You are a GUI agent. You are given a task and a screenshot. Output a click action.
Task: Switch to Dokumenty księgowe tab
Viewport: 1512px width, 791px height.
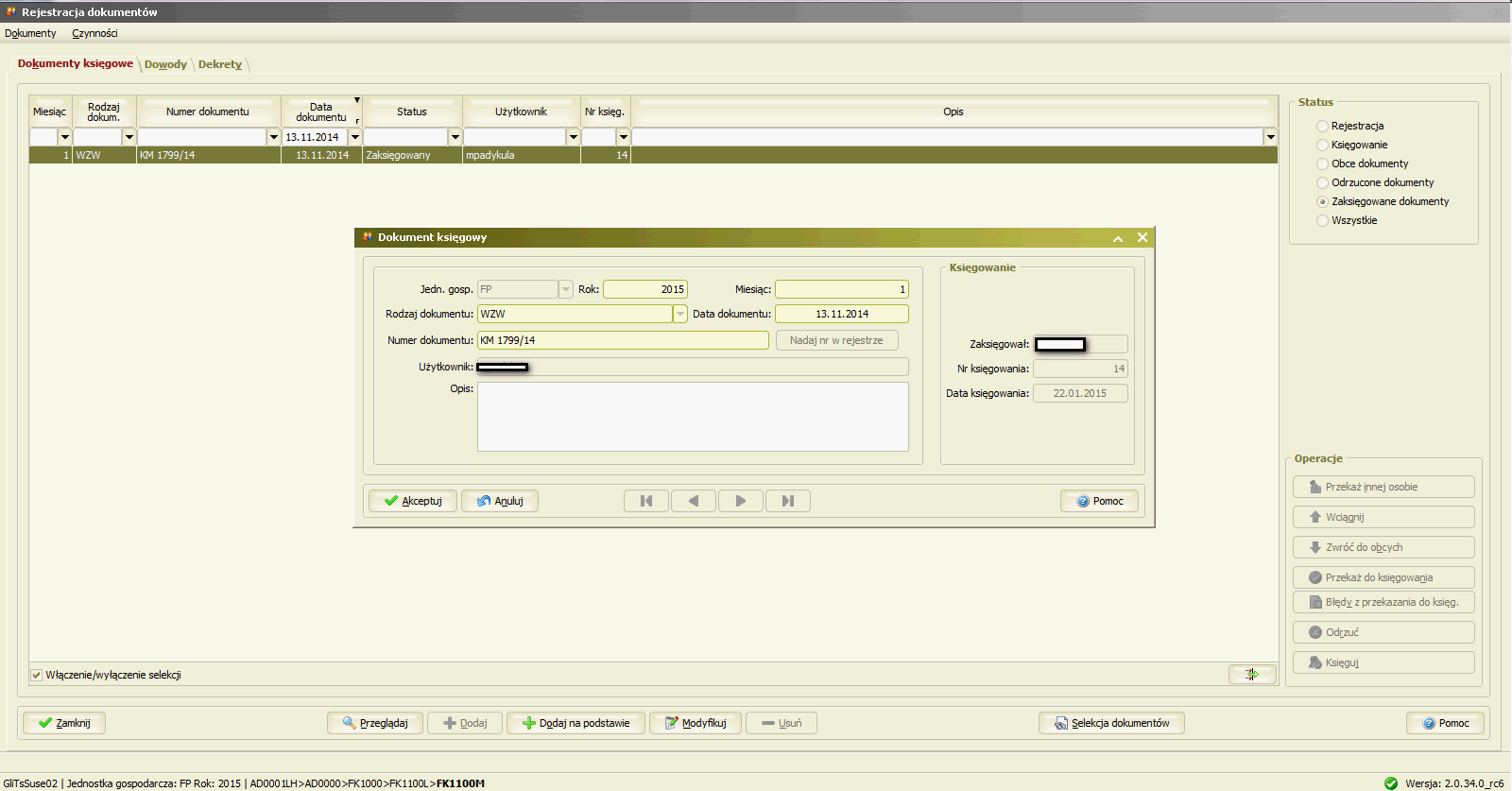click(x=76, y=63)
